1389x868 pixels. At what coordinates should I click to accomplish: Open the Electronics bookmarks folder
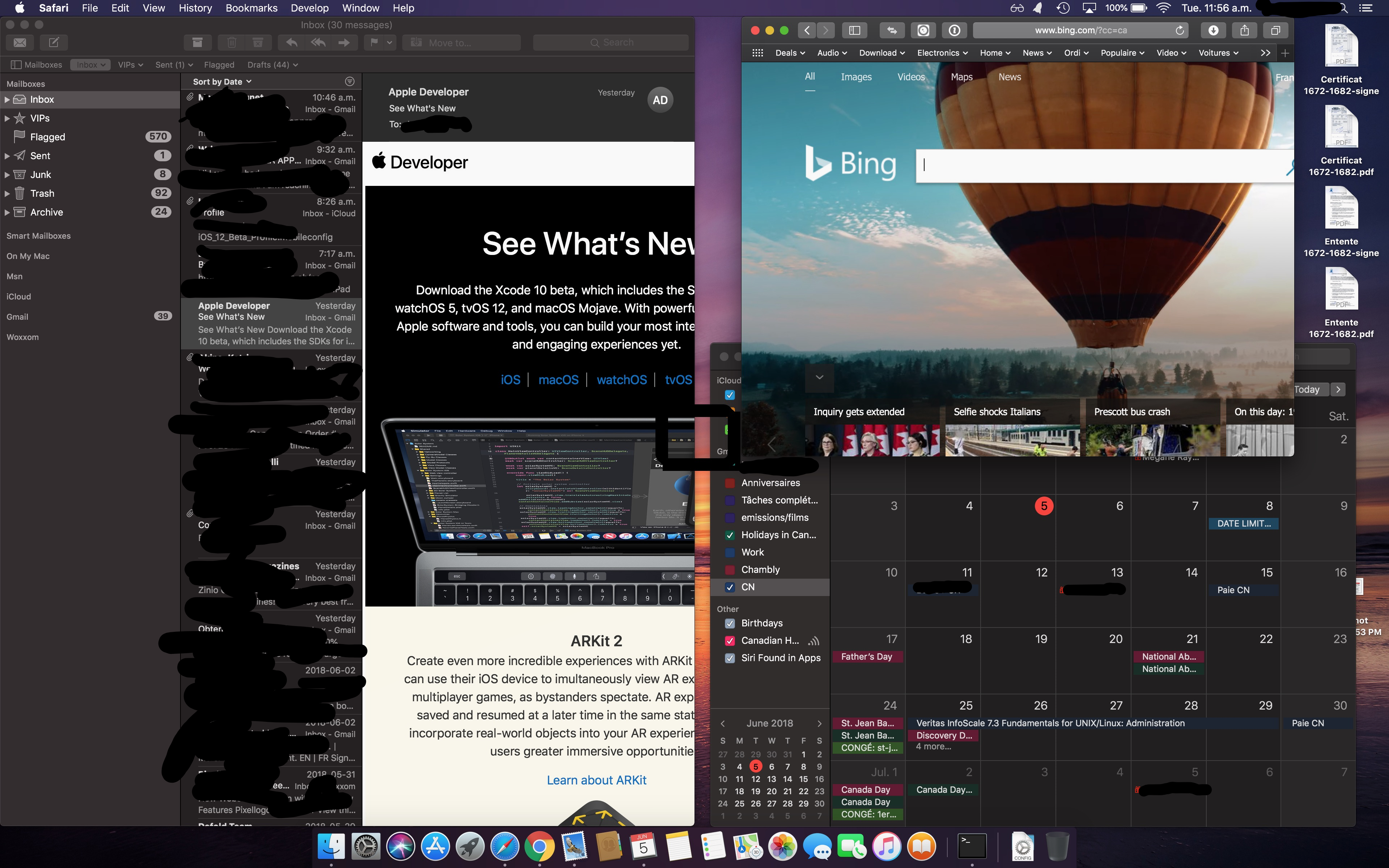[x=942, y=53]
